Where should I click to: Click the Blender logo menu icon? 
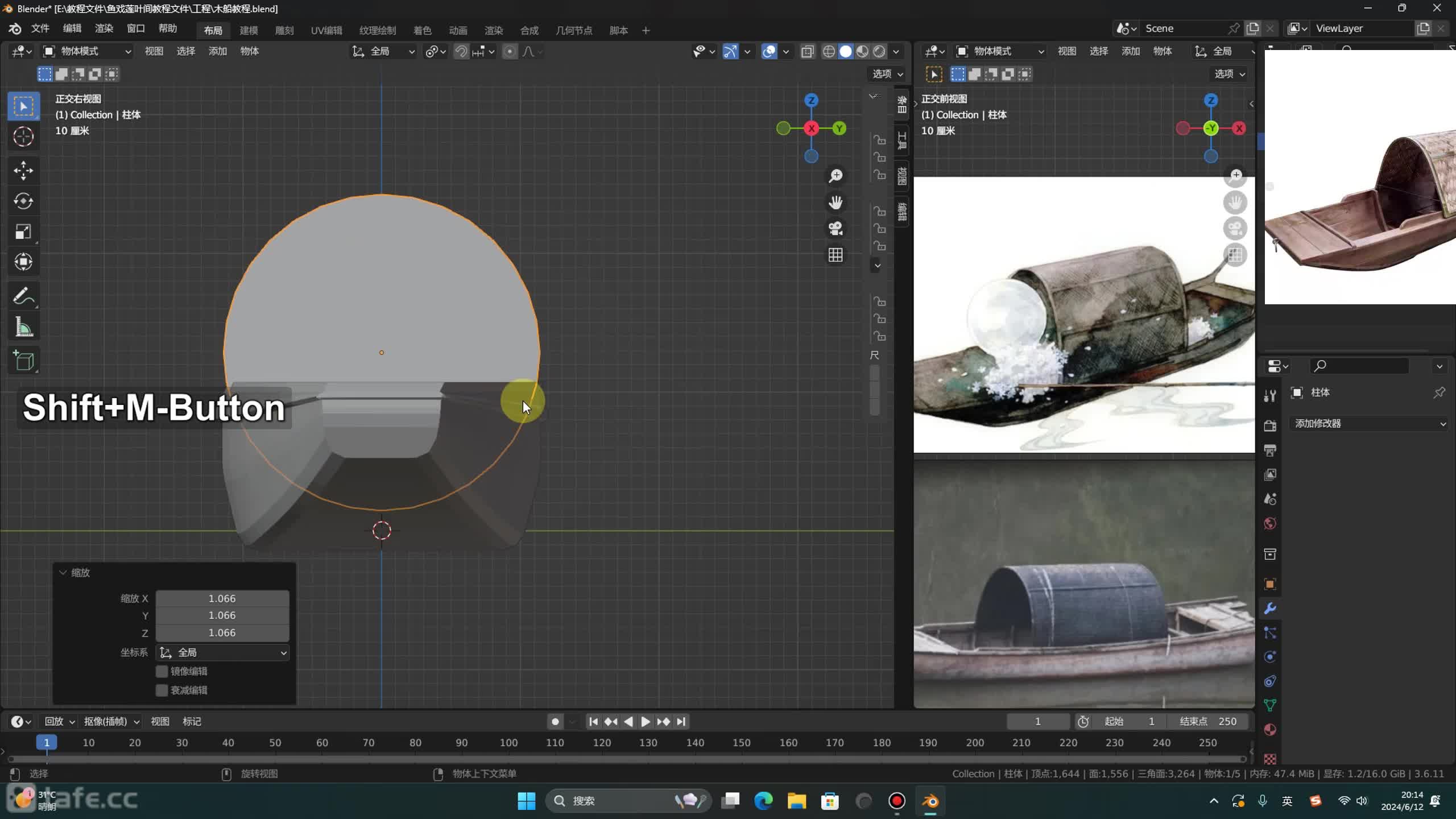pos(15,28)
